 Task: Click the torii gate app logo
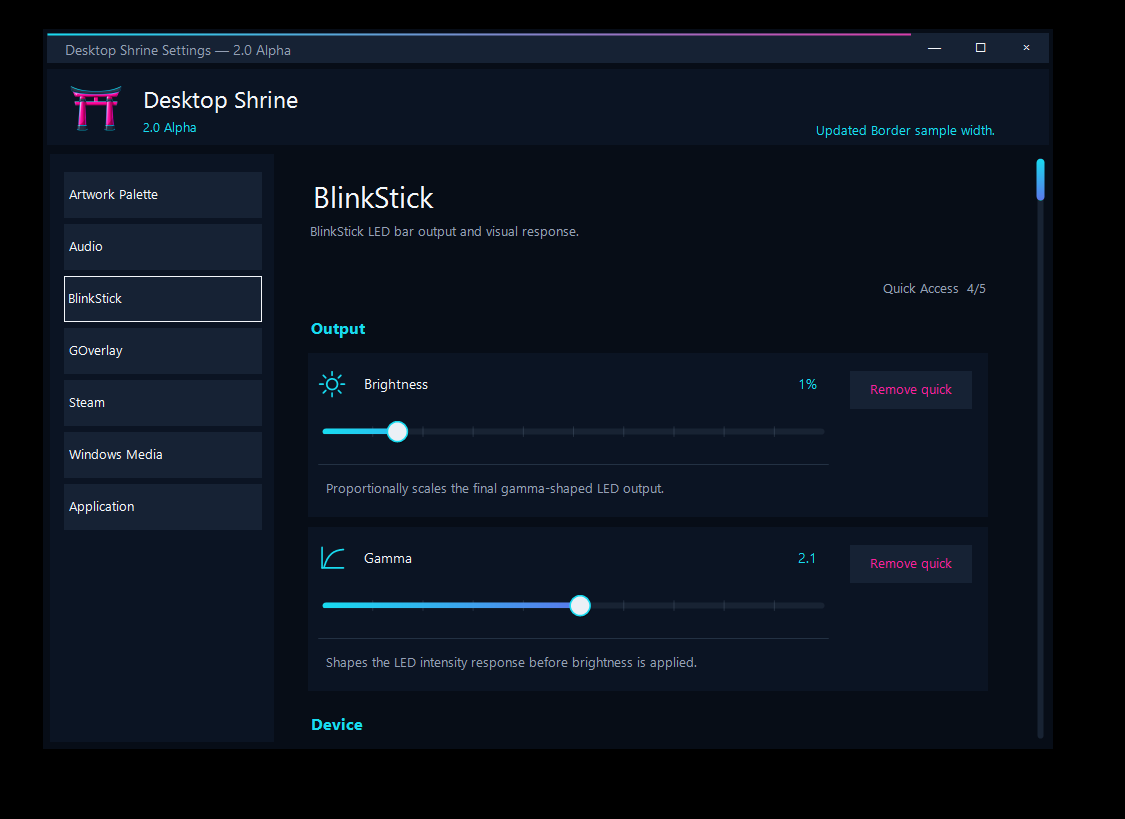pos(95,108)
